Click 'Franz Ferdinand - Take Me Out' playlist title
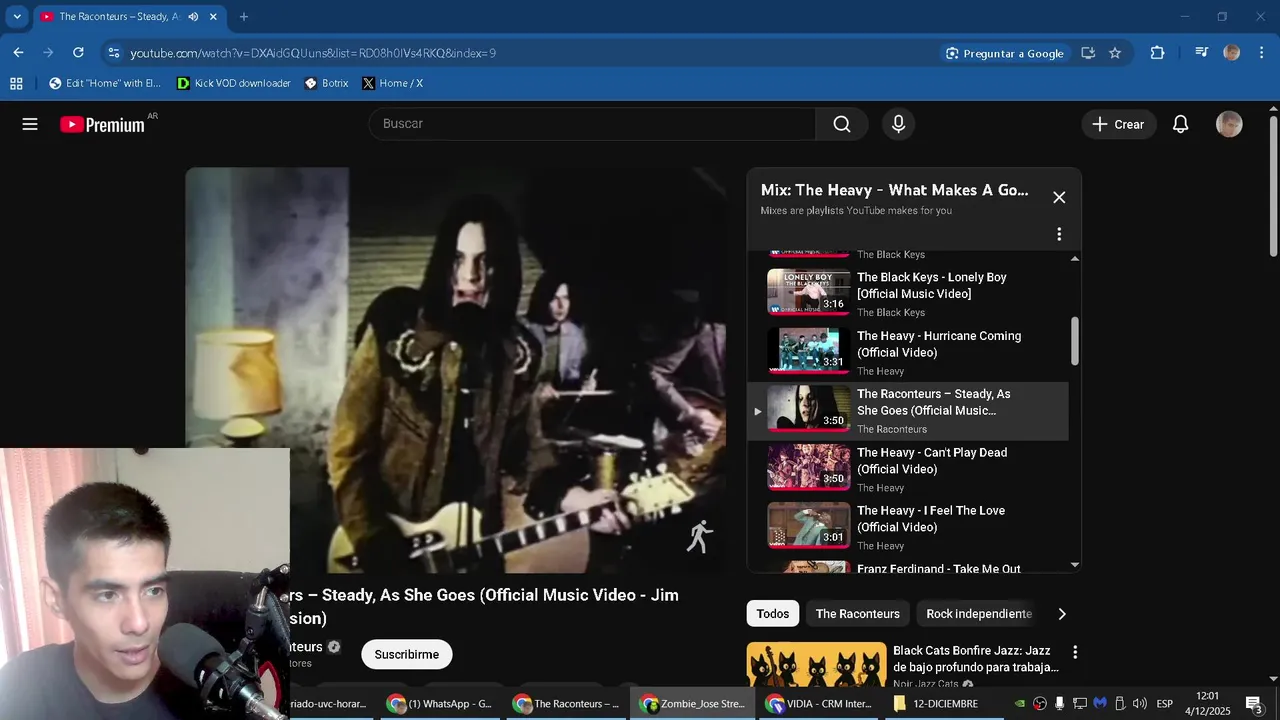 pyautogui.click(x=939, y=569)
